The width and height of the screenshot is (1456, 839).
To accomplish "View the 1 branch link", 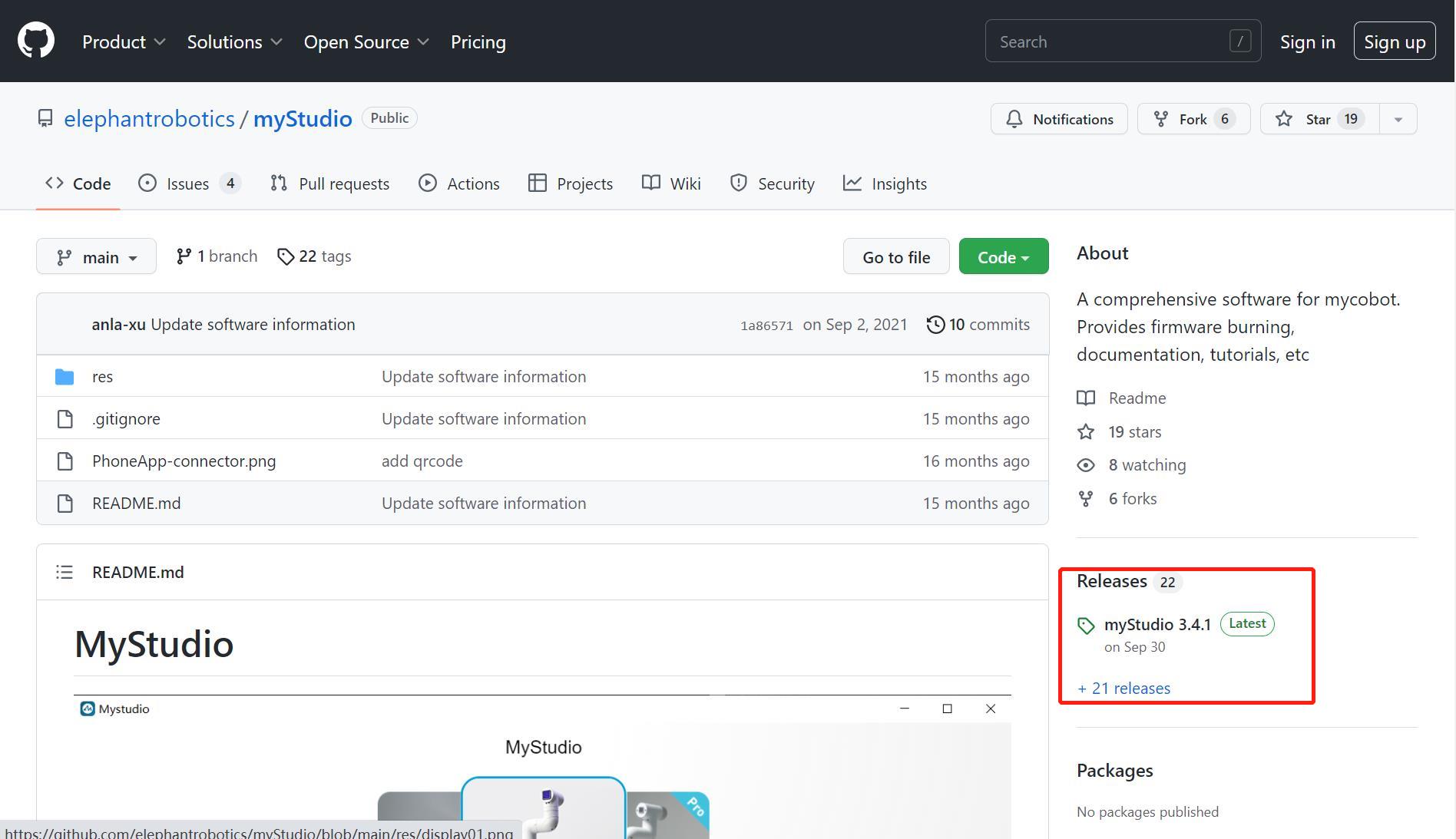I will [217, 256].
